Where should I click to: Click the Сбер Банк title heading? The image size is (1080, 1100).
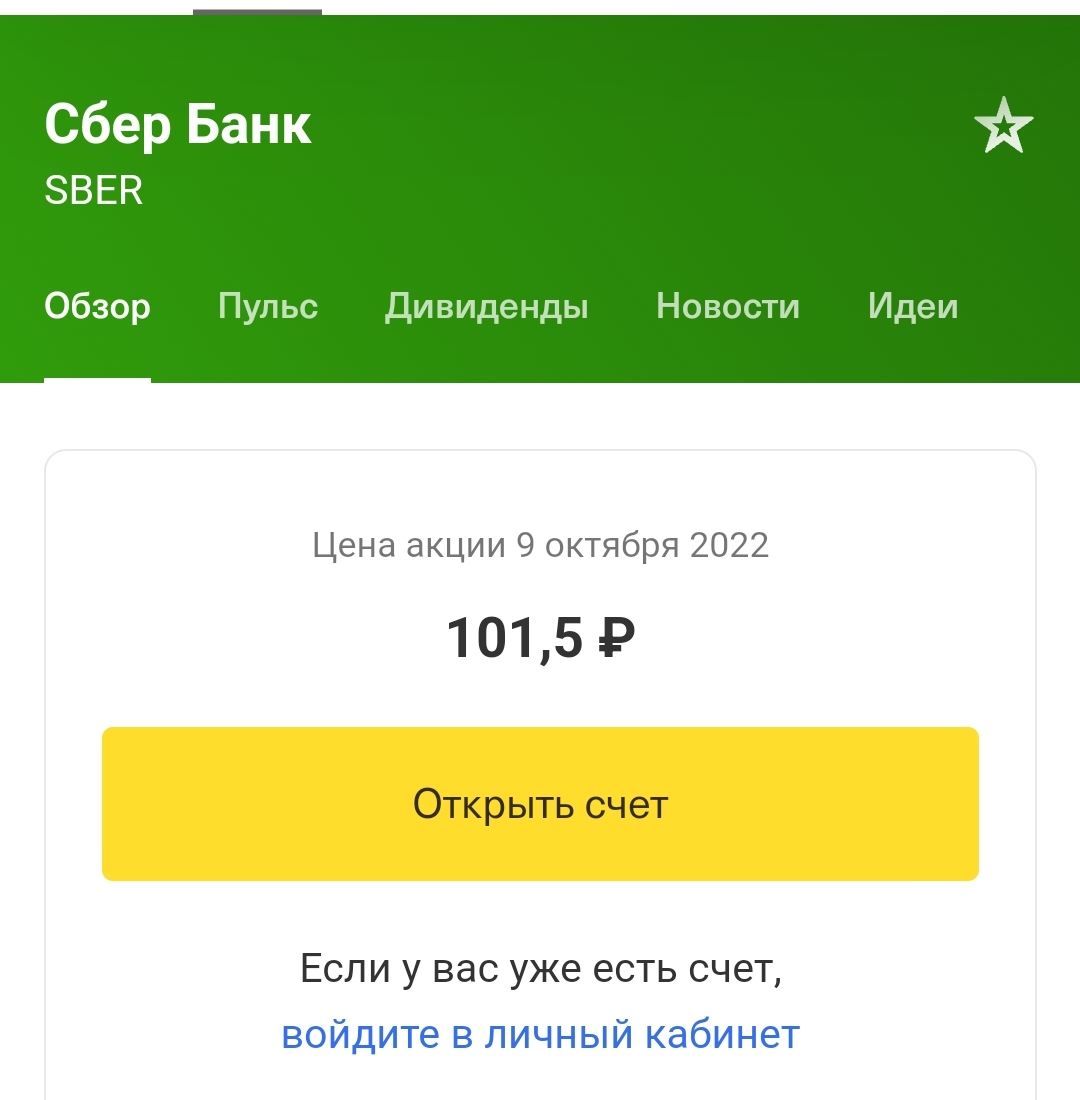pyautogui.click(x=178, y=126)
